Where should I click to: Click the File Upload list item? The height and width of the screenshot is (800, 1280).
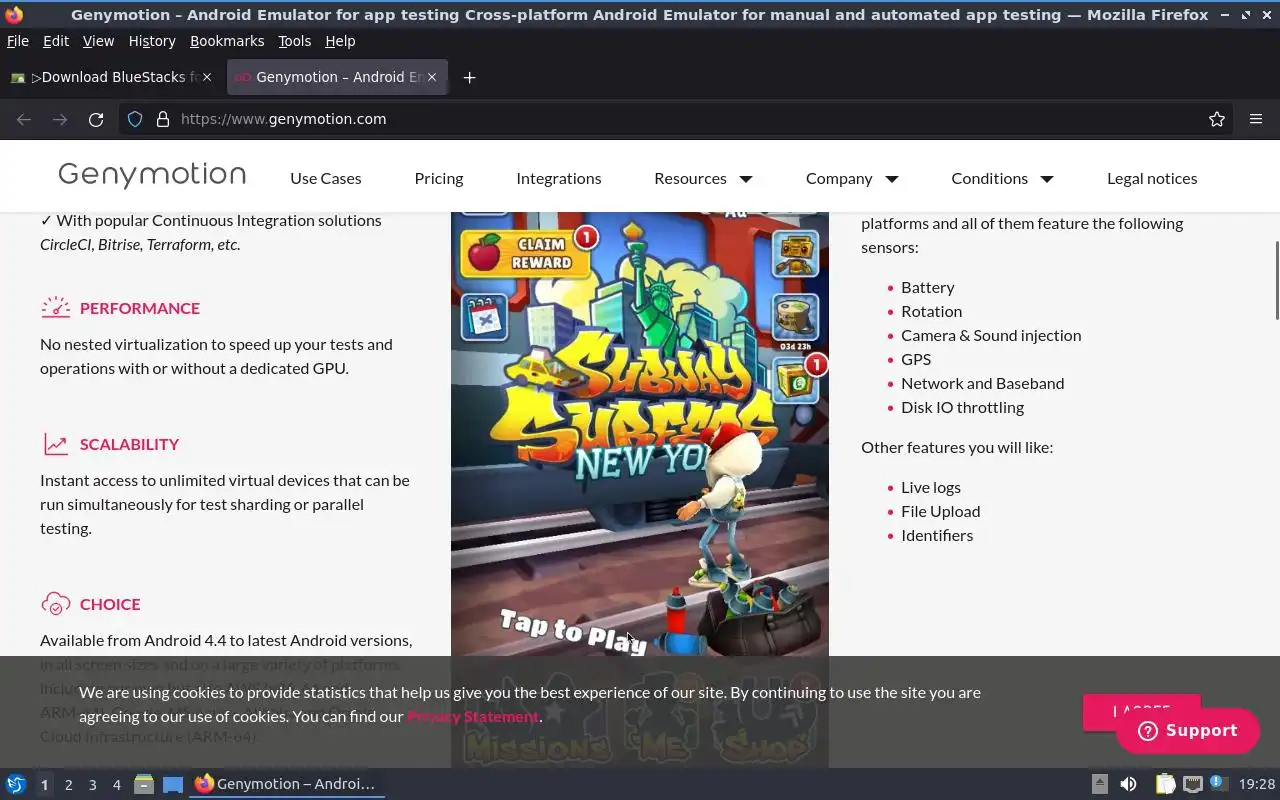click(x=941, y=511)
